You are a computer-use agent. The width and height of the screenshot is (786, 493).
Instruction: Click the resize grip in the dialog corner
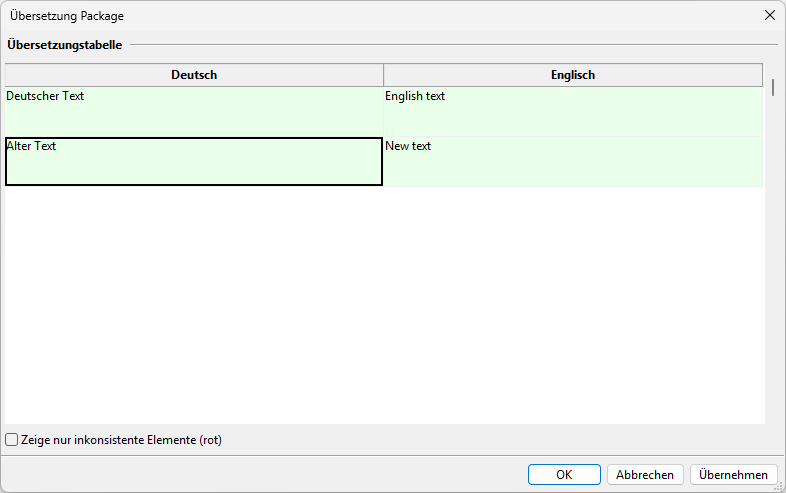pyautogui.click(x=778, y=486)
